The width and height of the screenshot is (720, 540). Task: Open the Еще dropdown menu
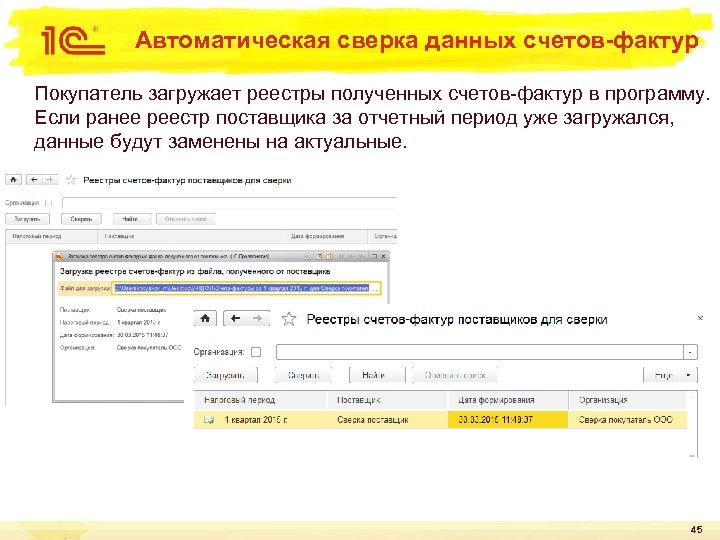click(x=670, y=375)
